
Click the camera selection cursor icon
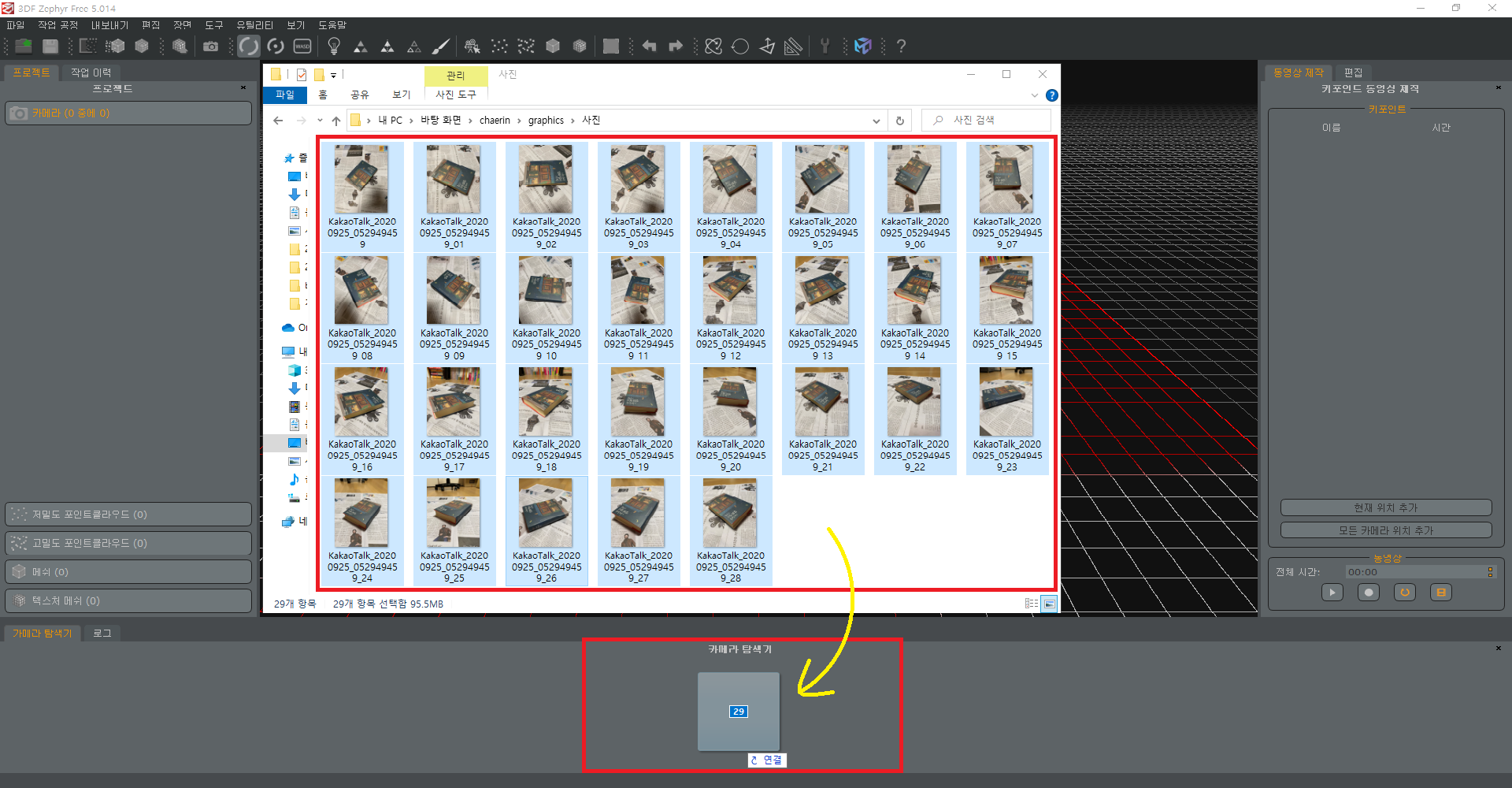click(x=472, y=46)
